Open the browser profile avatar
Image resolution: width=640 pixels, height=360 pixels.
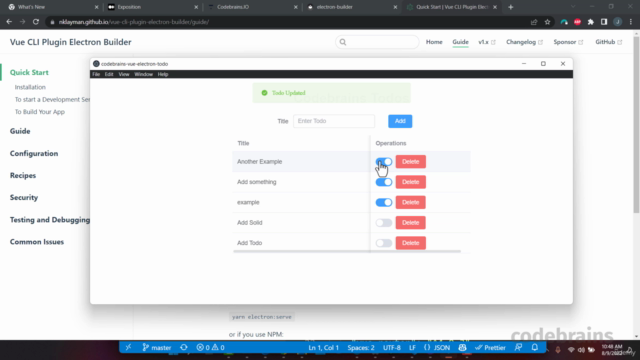point(618,22)
